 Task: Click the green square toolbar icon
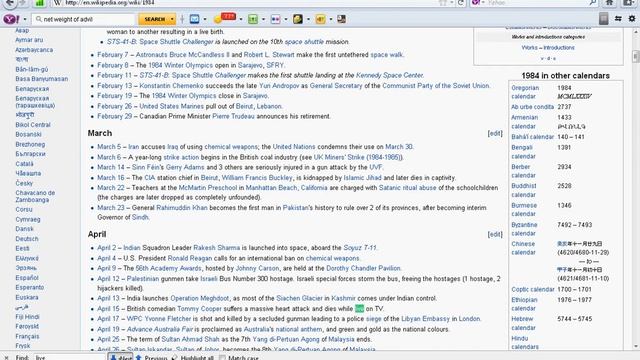click(253, 19)
